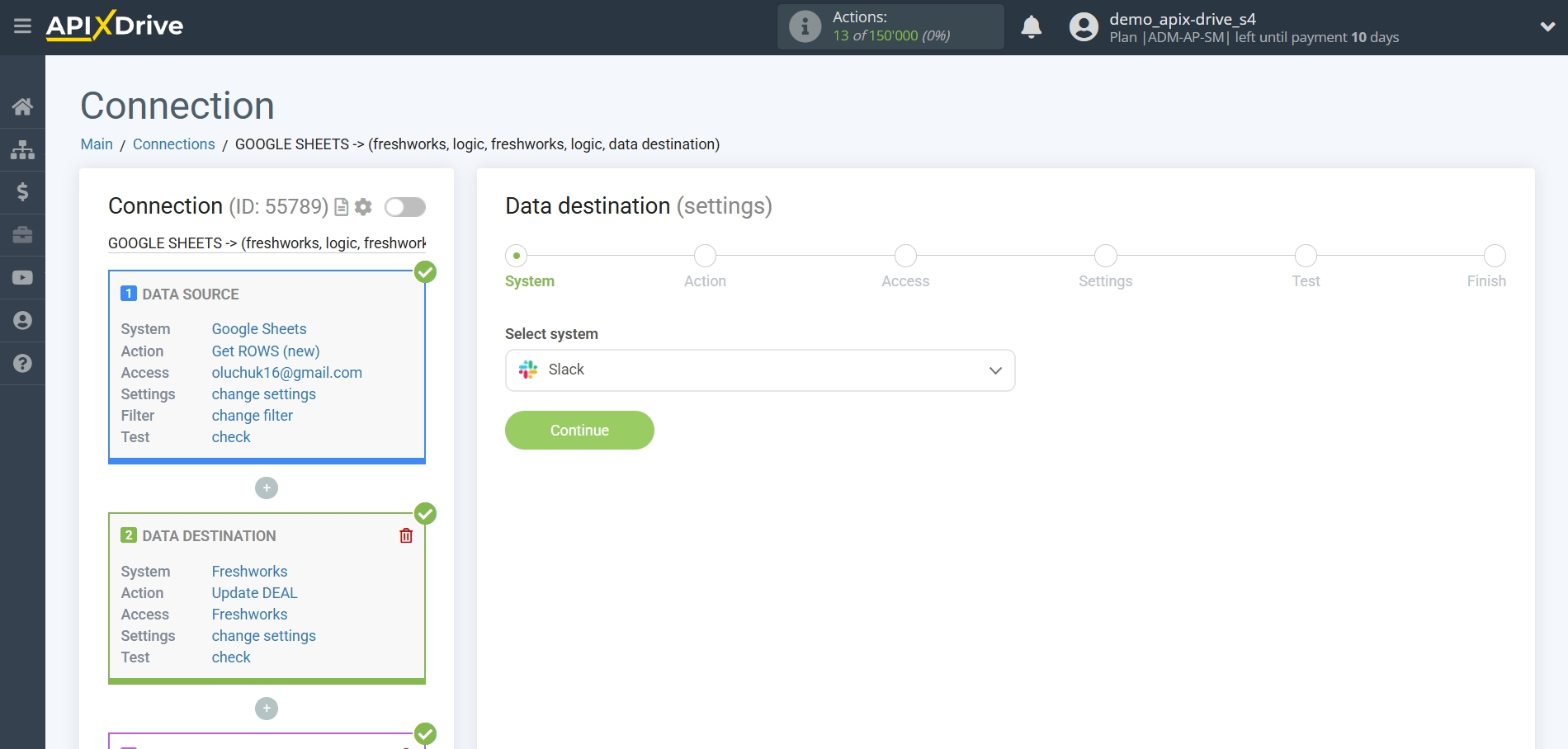
Task: Open Freshworks system link
Action: [250, 572]
